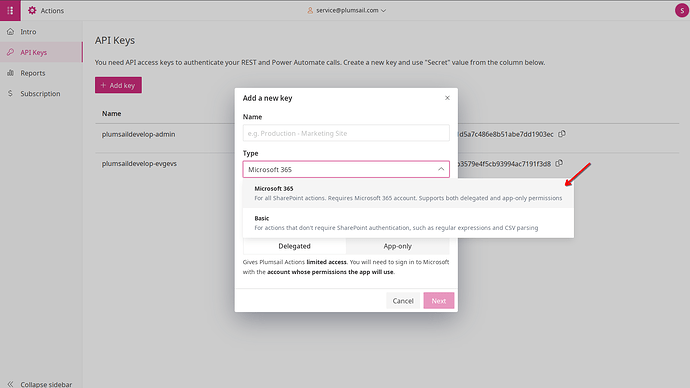Click the Actions app title
The height and width of the screenshot is (388, 690).
click(52, 11)
